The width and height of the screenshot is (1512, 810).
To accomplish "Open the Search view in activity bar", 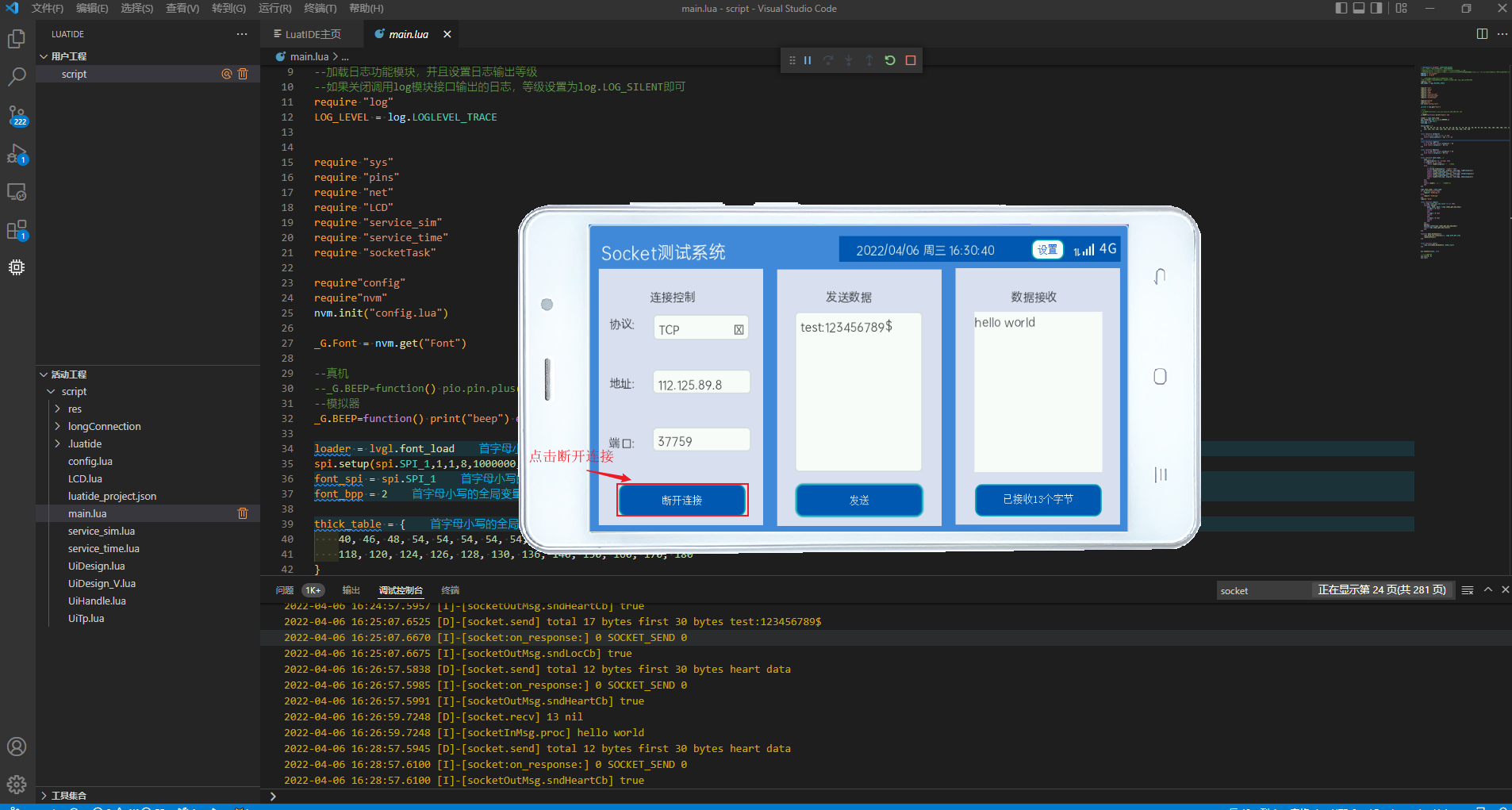I will (x=17, y=77).
